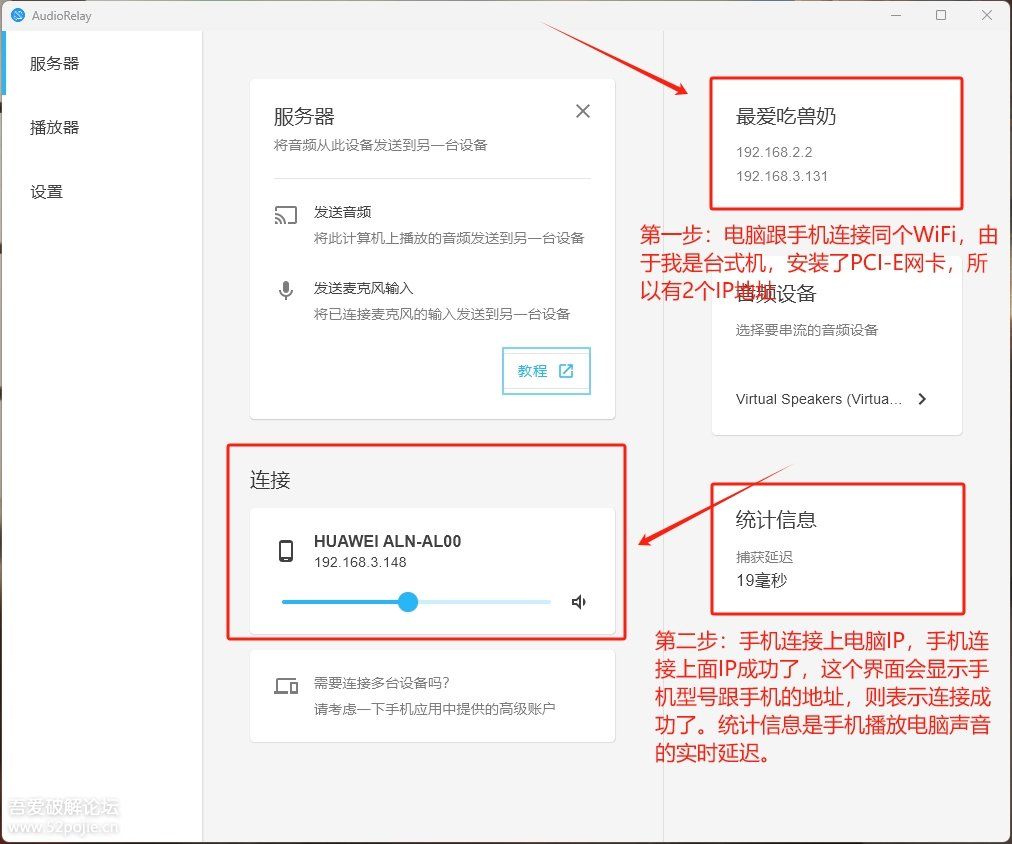Close the AudioRelay window
This screenshot has width=1012, height=844.
987,15
